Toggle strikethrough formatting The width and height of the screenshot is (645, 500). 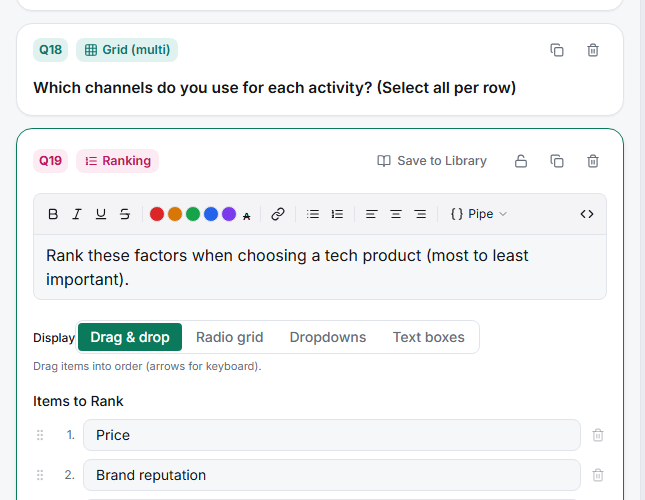pos(125,214)
